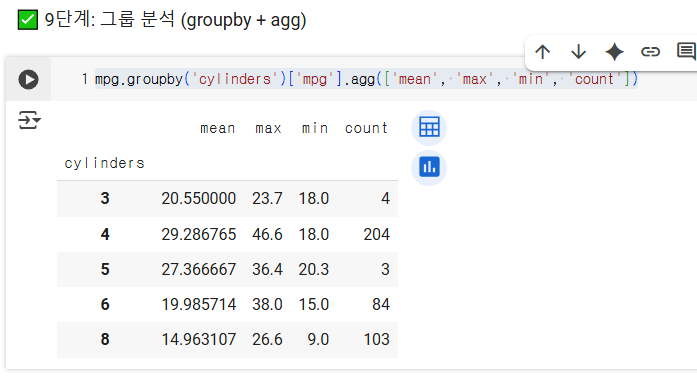Select mean value 20.550000
Viewport: 697px width, 379px height.
[198, 199]
